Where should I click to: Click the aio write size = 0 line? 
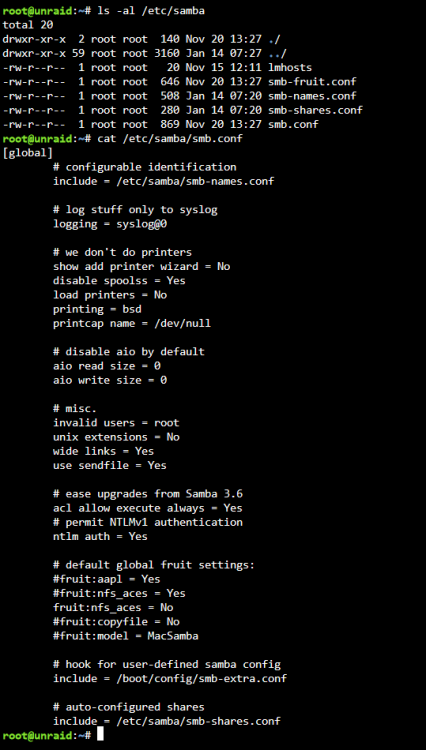click(x=110, y=380)
